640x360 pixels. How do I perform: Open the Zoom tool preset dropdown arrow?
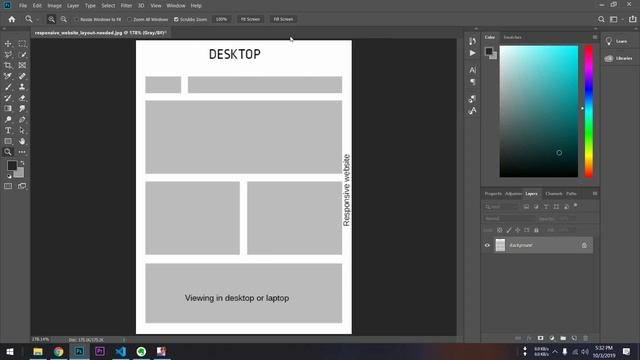tap(38, 20)
